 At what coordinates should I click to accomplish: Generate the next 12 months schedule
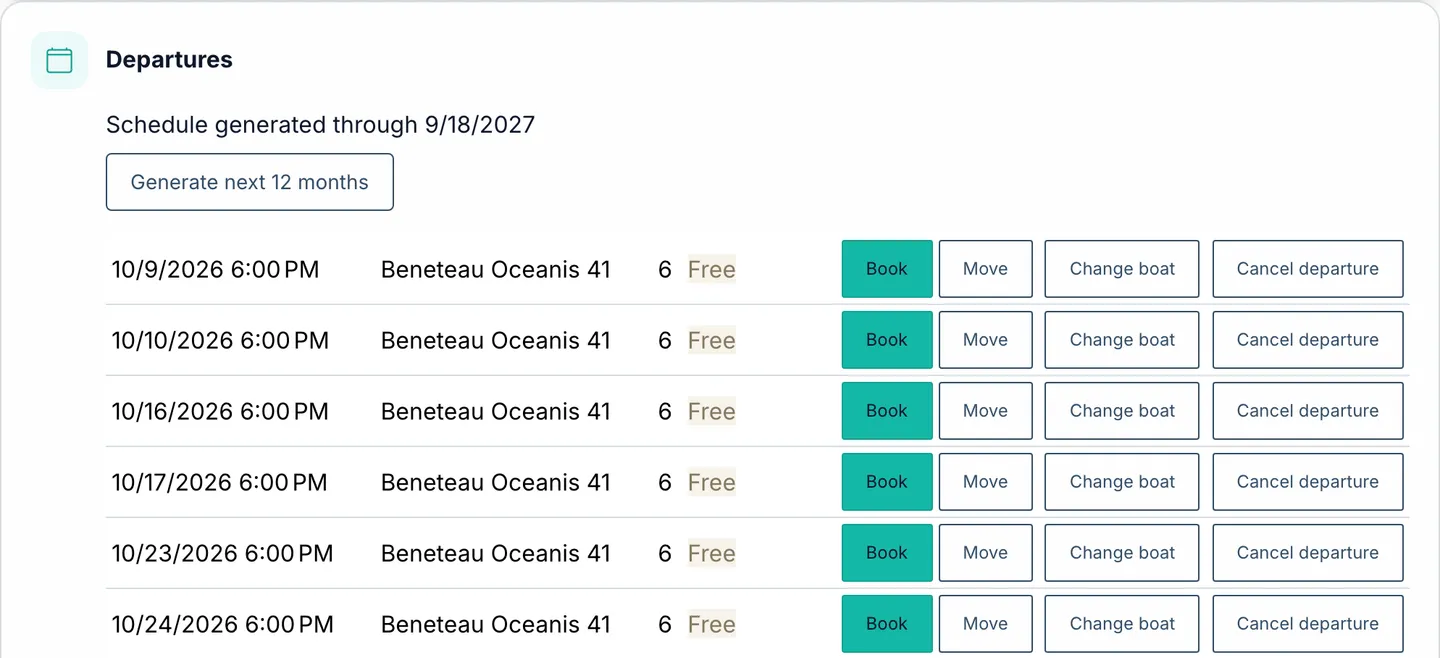click(250, 182)
